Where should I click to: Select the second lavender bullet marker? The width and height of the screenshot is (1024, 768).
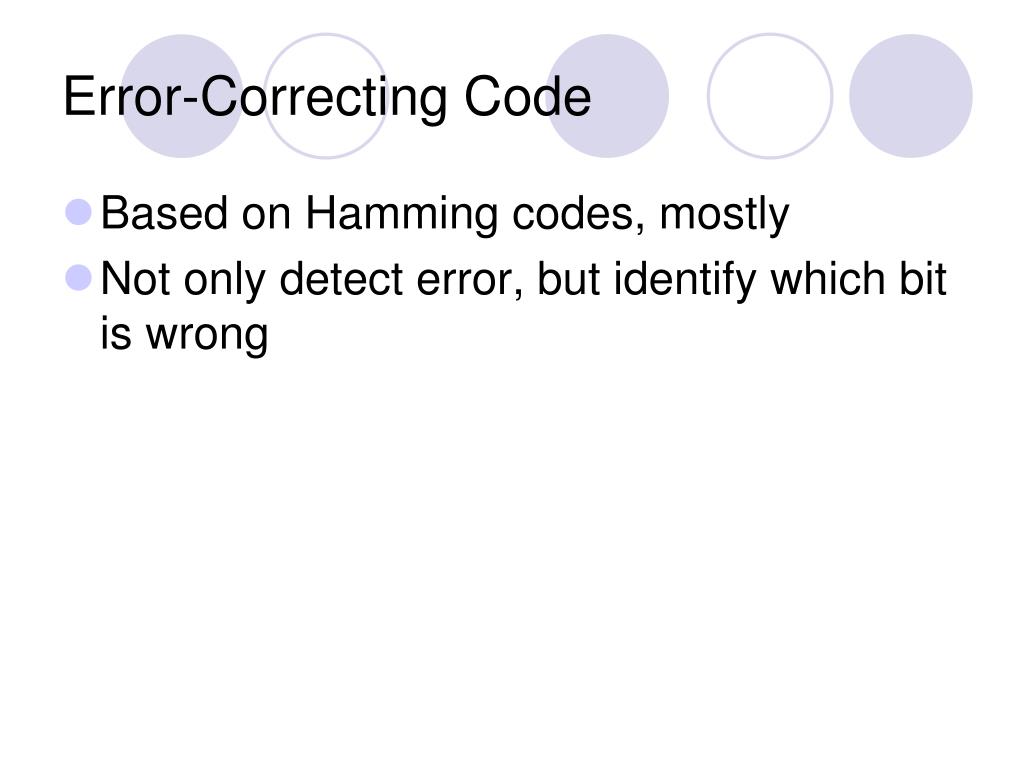[x=79, y=278]
